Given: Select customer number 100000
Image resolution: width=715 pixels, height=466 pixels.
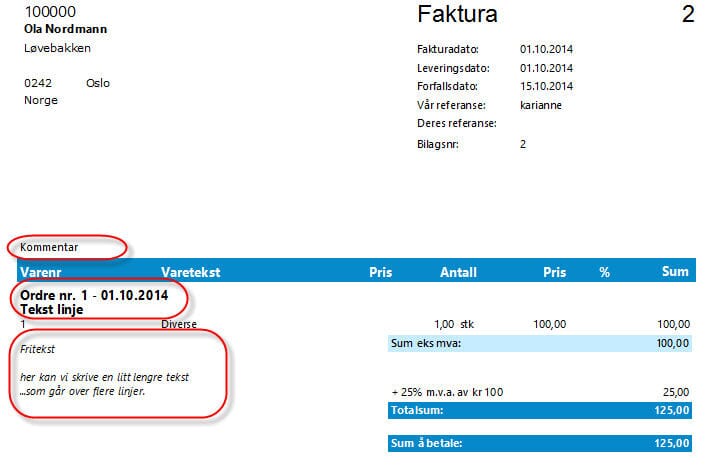Looking at the screenshot, I should (x=50, y=12).
